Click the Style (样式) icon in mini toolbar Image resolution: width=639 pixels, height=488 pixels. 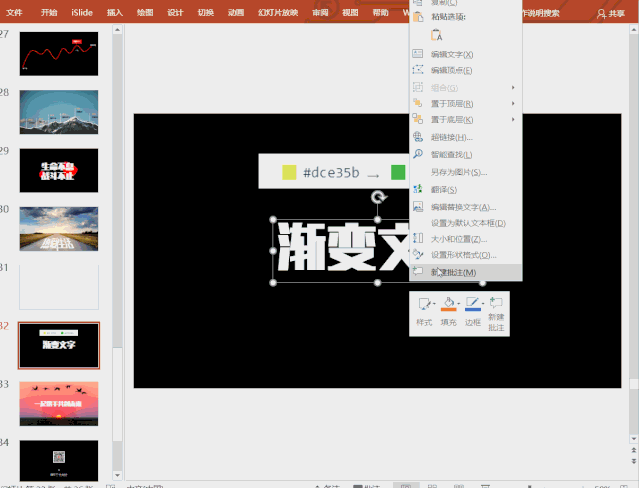[x=424, y=304]
